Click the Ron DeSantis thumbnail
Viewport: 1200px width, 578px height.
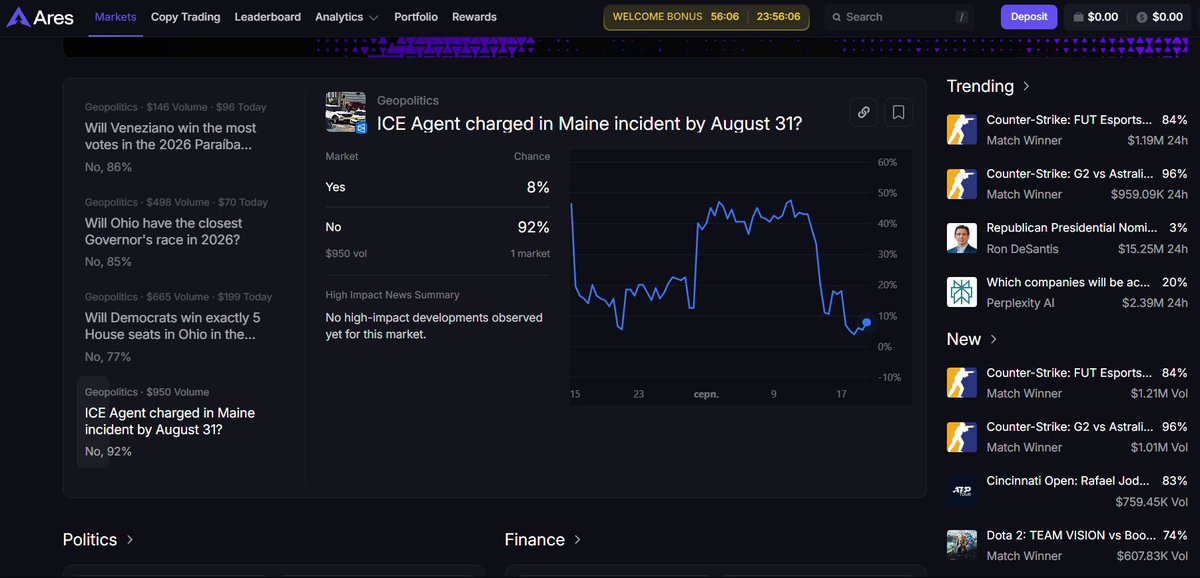click(962, 238)
